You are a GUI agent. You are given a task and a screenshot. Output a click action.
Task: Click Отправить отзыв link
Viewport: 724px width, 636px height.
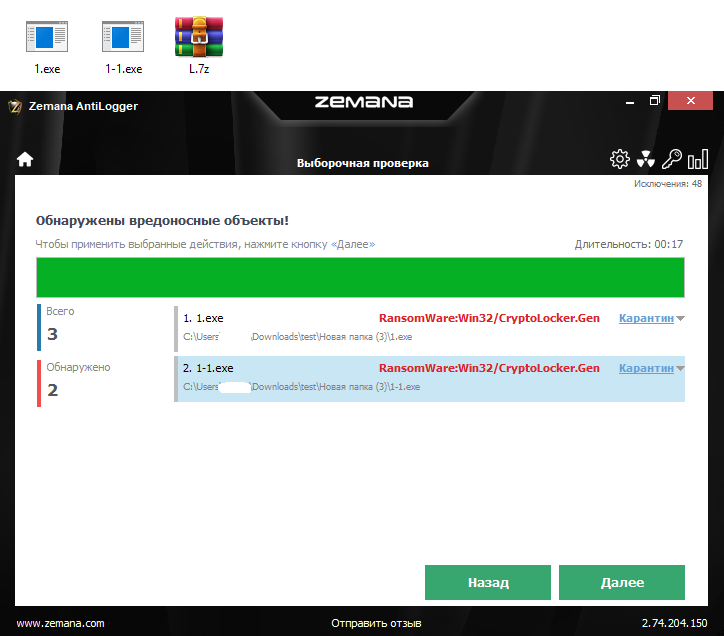click(376, 623)
